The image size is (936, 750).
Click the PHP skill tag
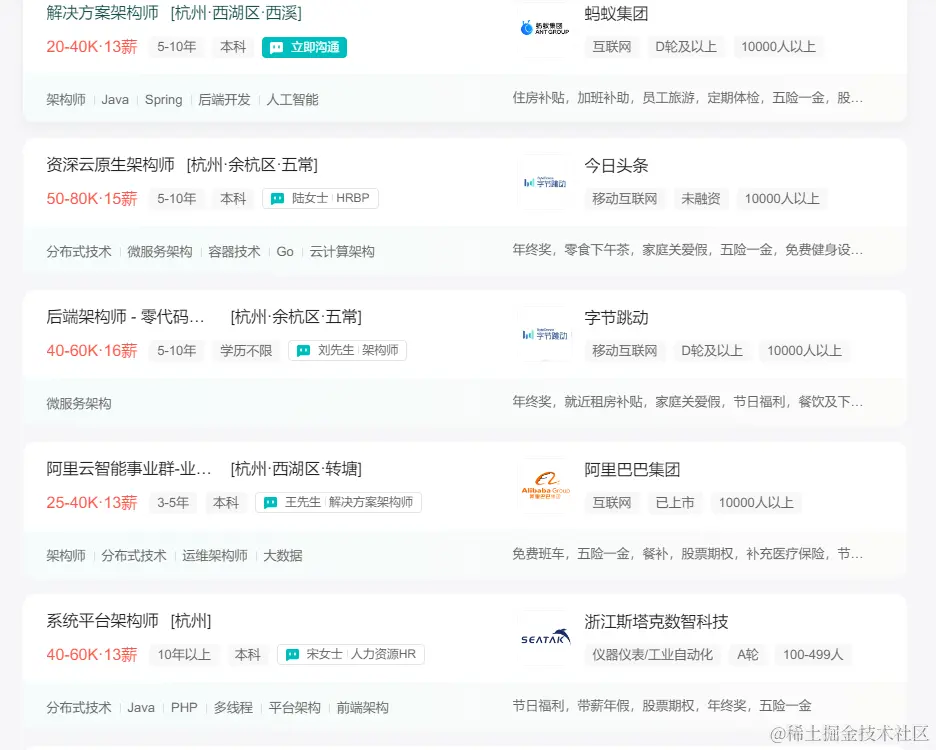184,708
